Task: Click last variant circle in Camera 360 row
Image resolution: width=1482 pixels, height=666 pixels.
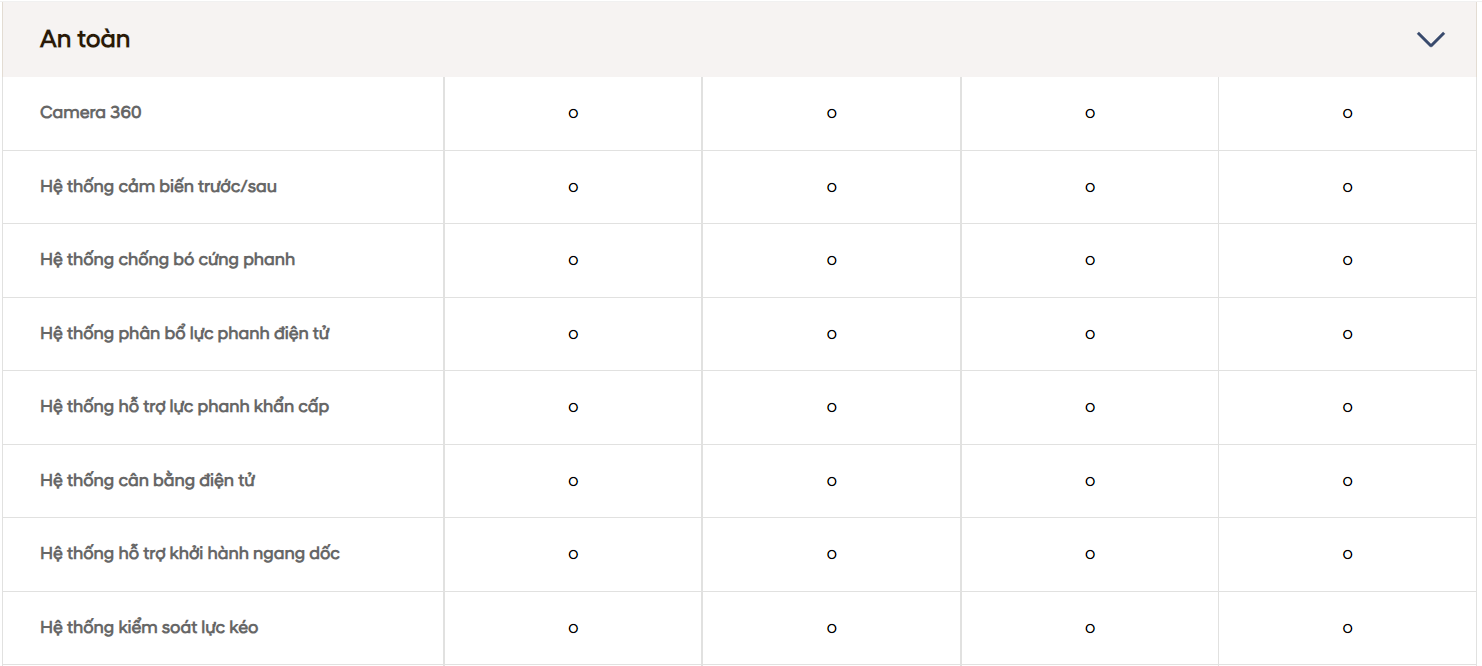Action: coord(1347,114)
